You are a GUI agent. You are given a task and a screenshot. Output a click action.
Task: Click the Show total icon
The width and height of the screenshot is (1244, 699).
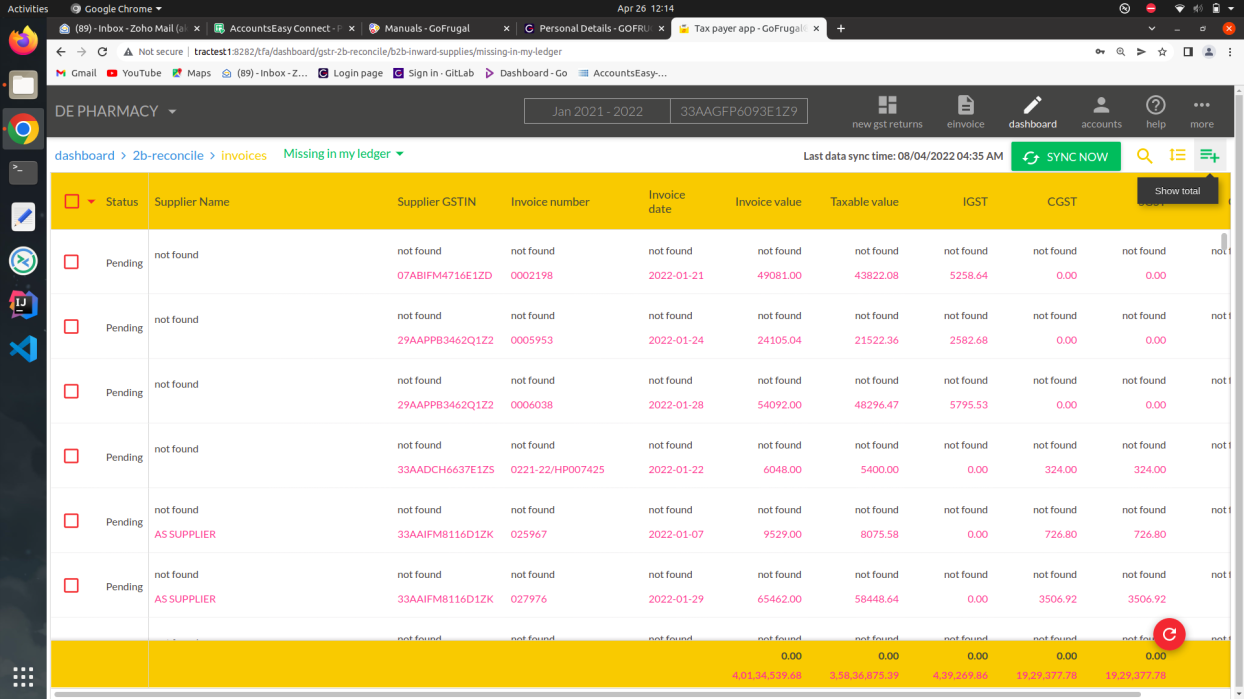1209,156
